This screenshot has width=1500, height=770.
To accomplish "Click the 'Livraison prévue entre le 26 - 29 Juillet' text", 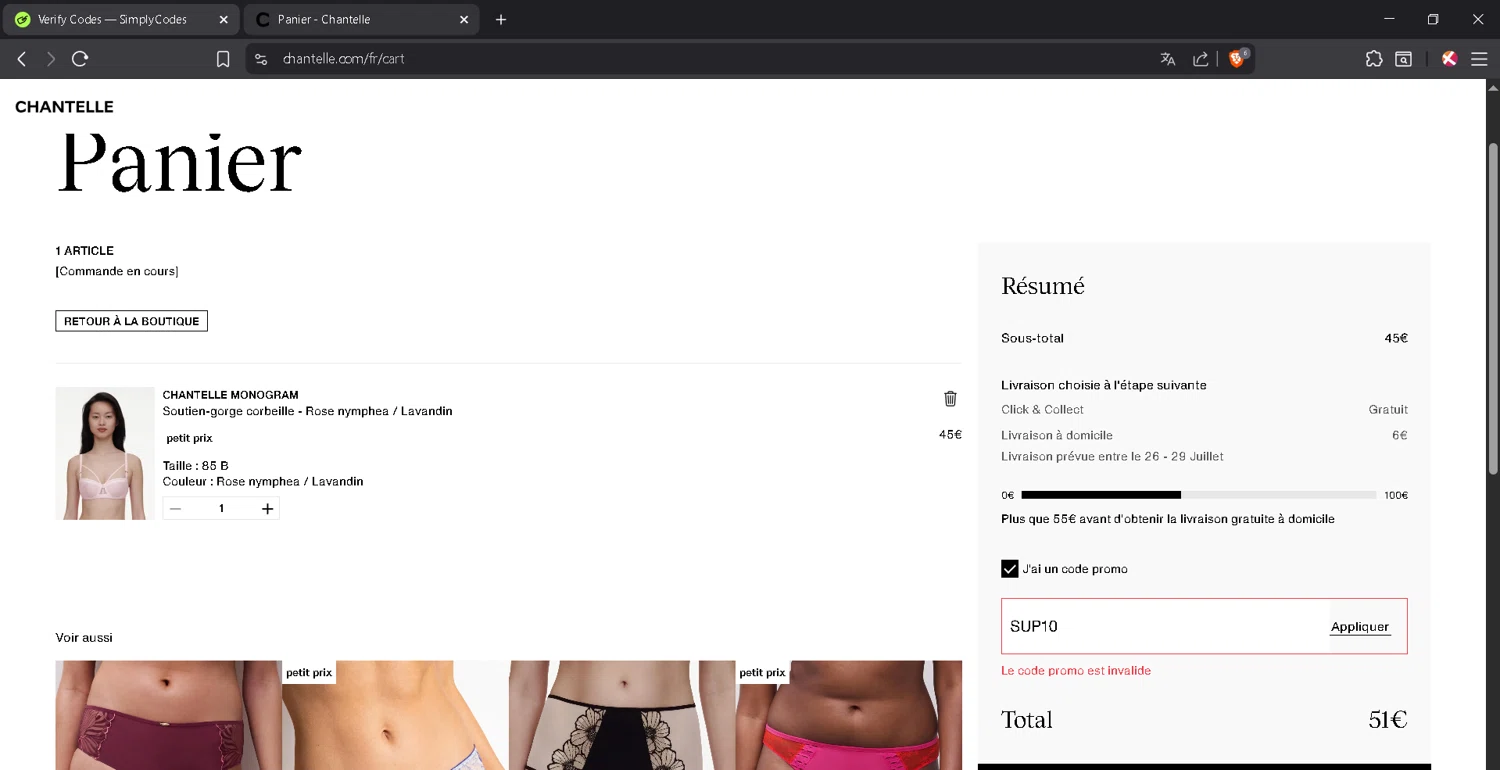I will point(1112,457).
